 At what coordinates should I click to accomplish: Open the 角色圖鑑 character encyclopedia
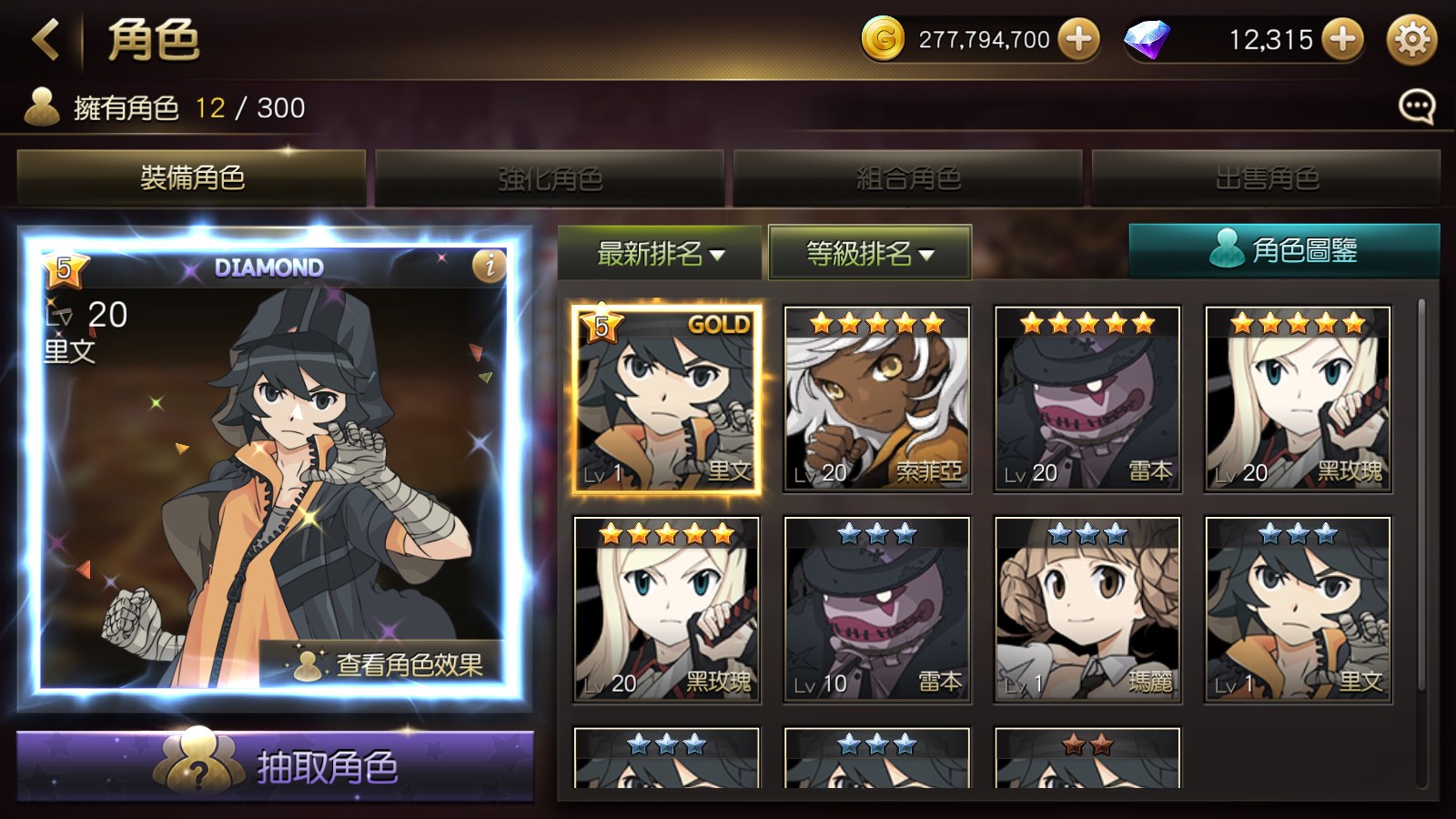(x=1284, y=249)
